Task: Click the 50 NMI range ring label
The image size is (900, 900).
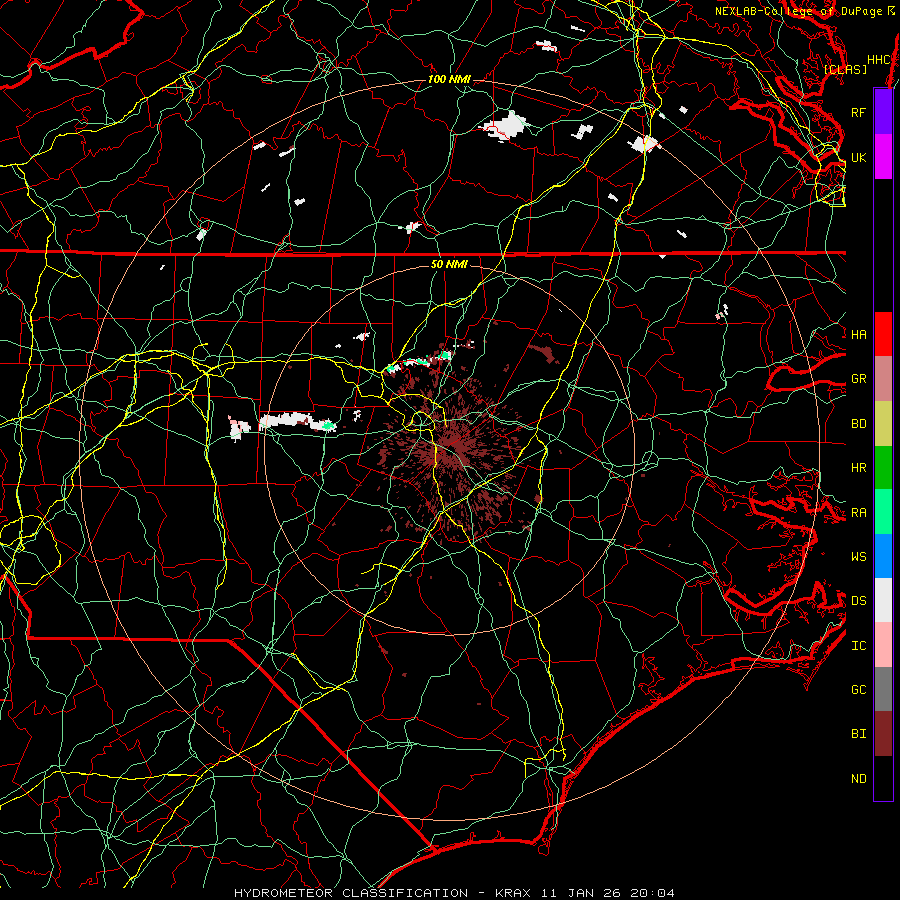Action: 449,264
